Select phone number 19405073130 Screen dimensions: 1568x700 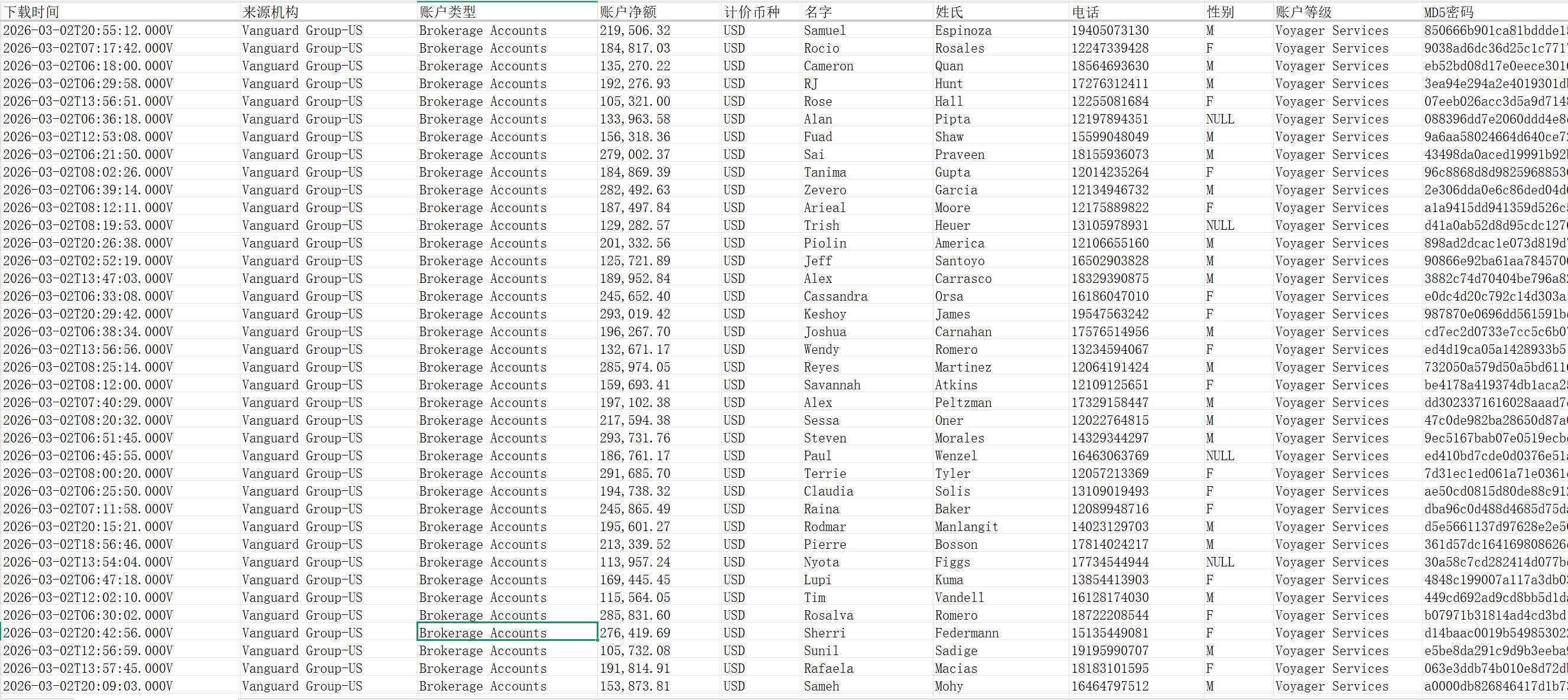[1137, 31]
